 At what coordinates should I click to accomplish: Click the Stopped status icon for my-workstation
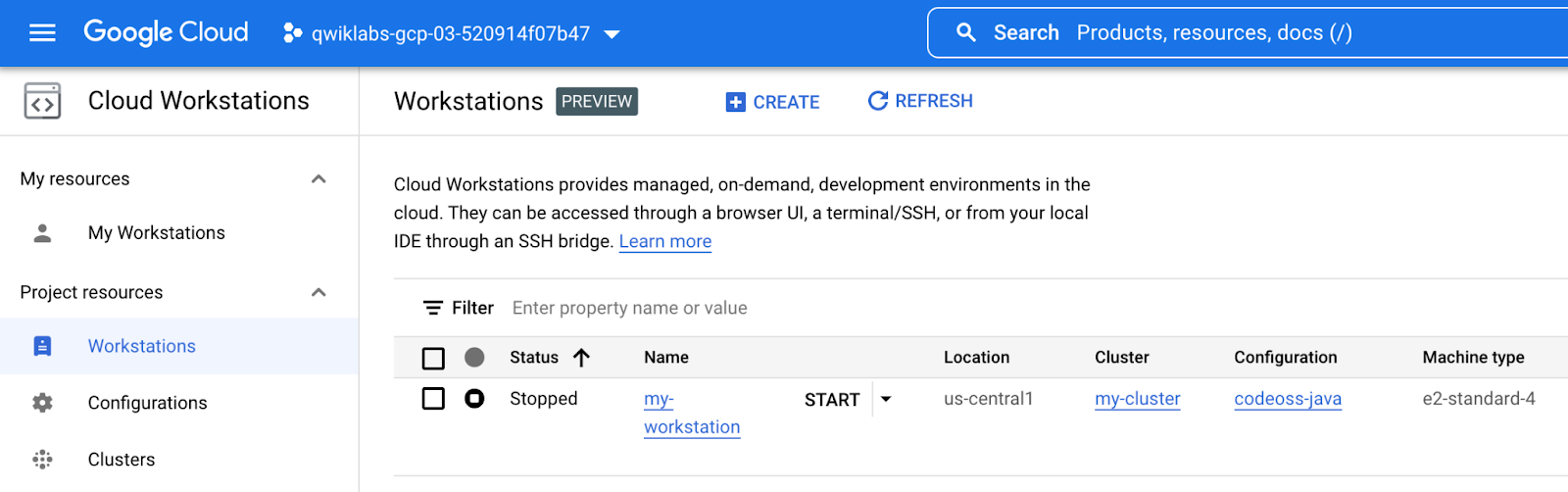click(474, 399)
